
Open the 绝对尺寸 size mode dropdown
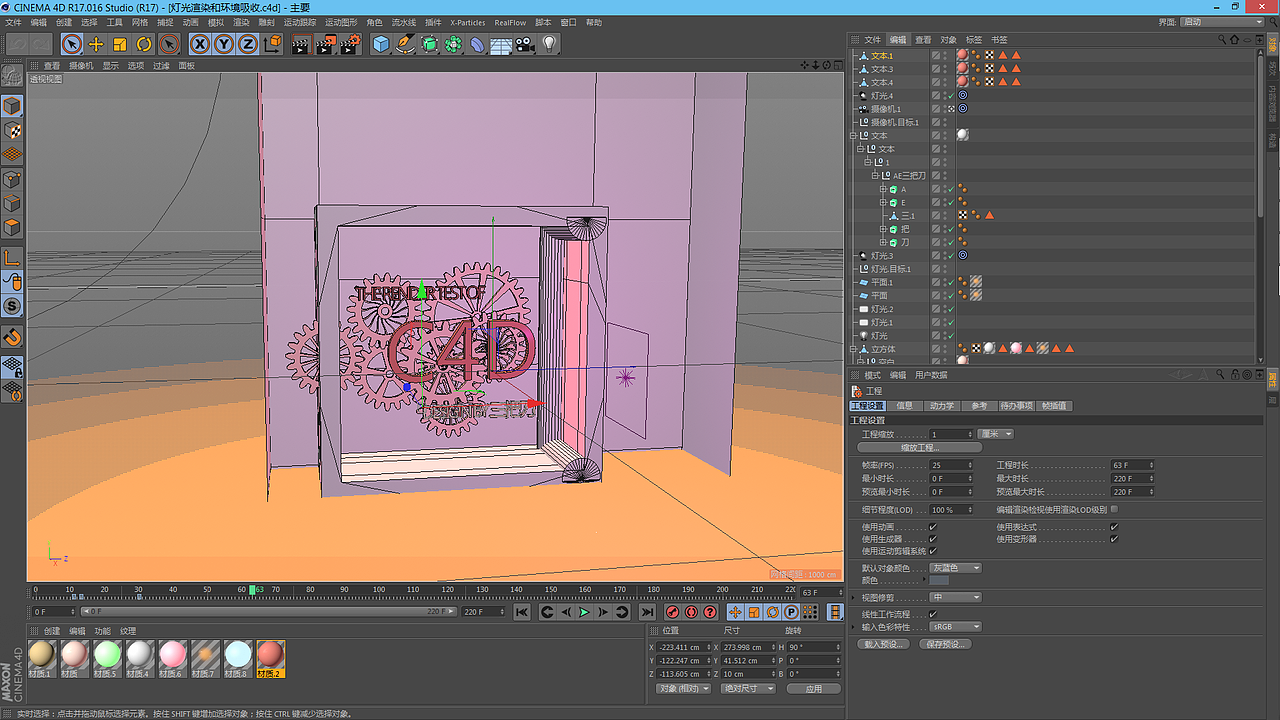point(750,689)
